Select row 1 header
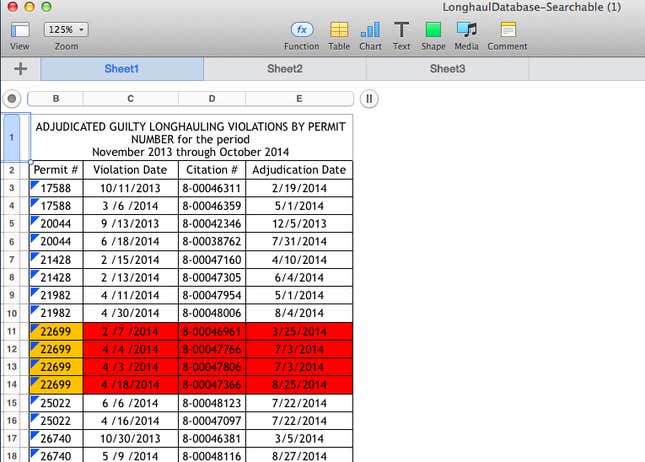 (12, 137)
